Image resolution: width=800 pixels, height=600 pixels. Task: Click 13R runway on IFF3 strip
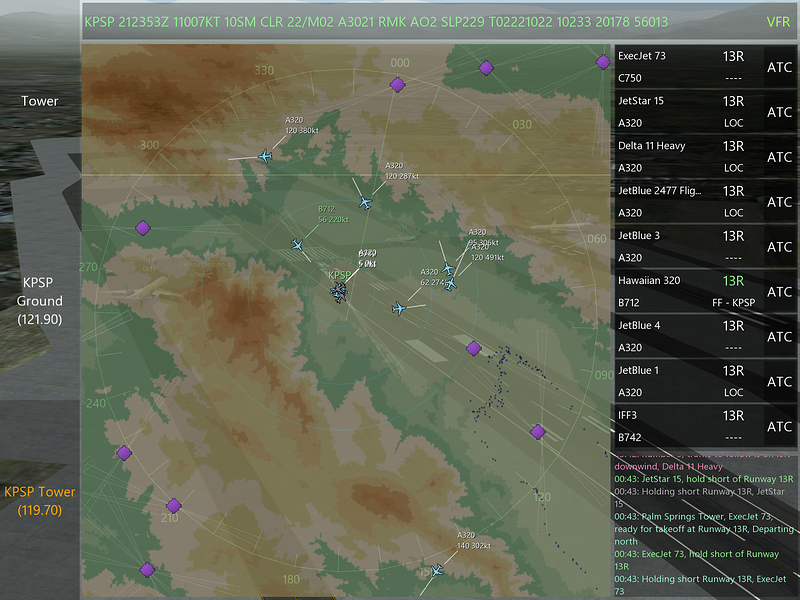[x=733, y=416]
